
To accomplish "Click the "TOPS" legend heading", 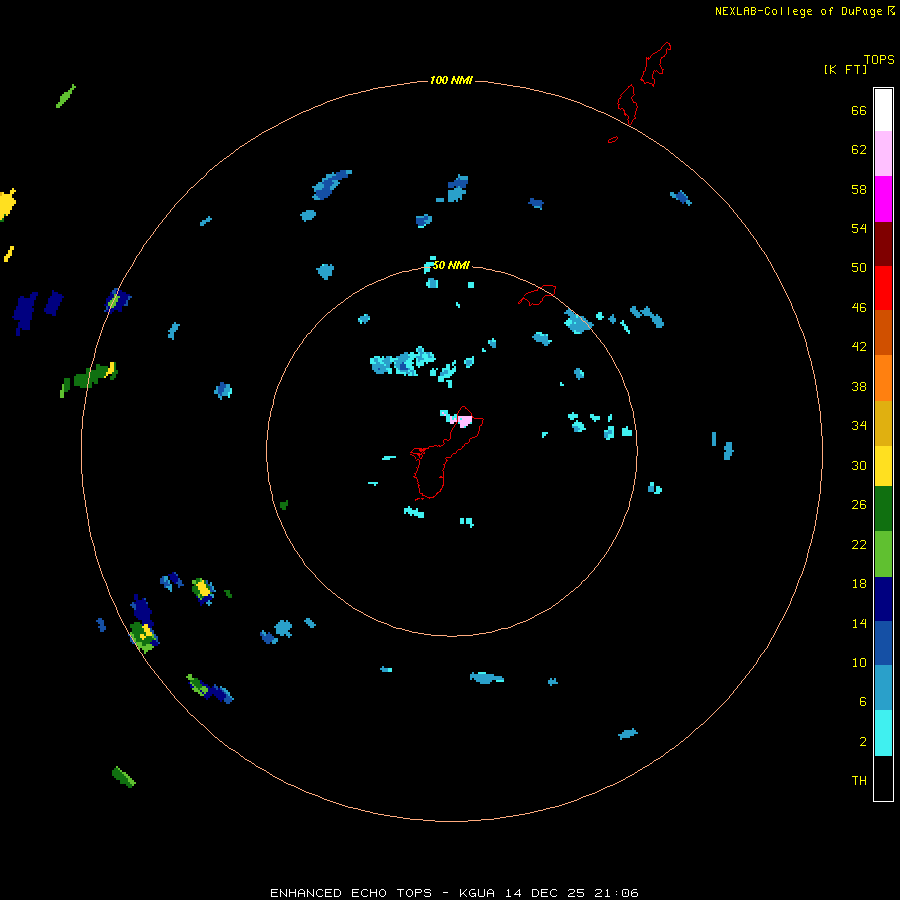I will (879, 60).
